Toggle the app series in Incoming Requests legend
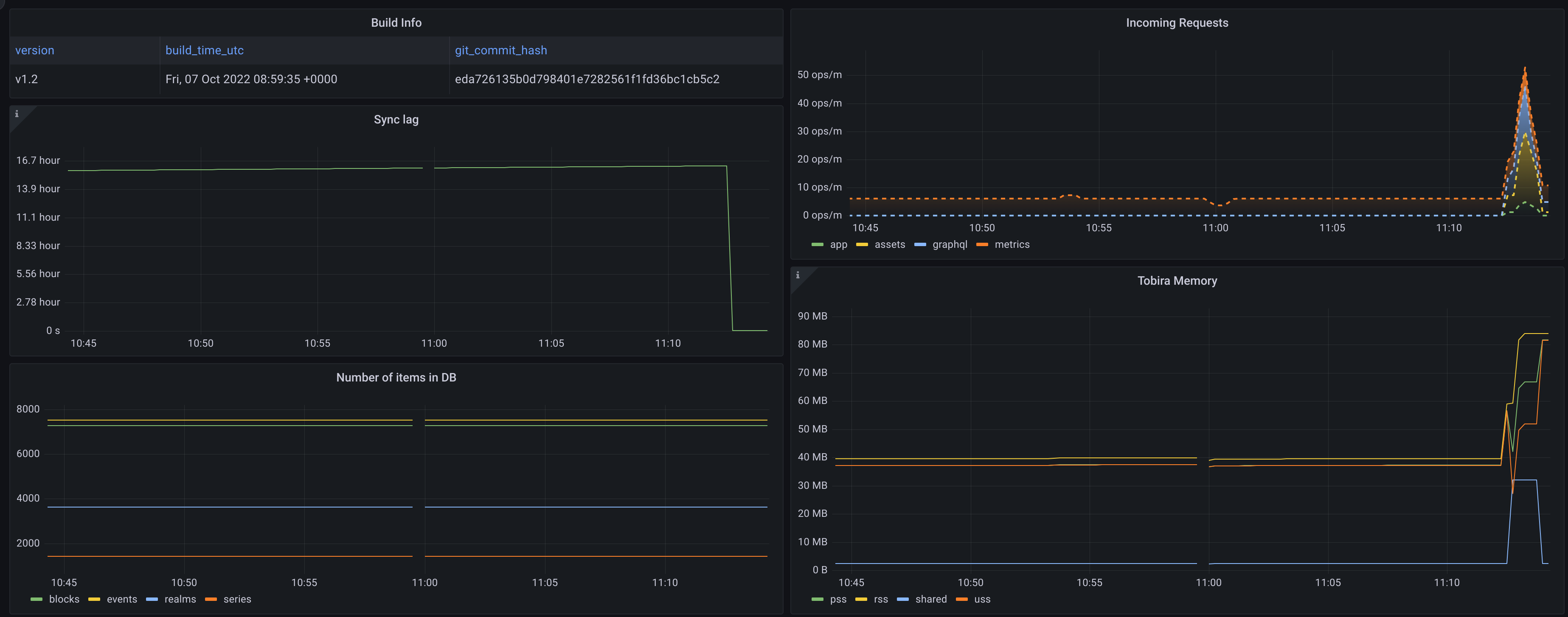 pyautogui.click(x=838, y=244)
